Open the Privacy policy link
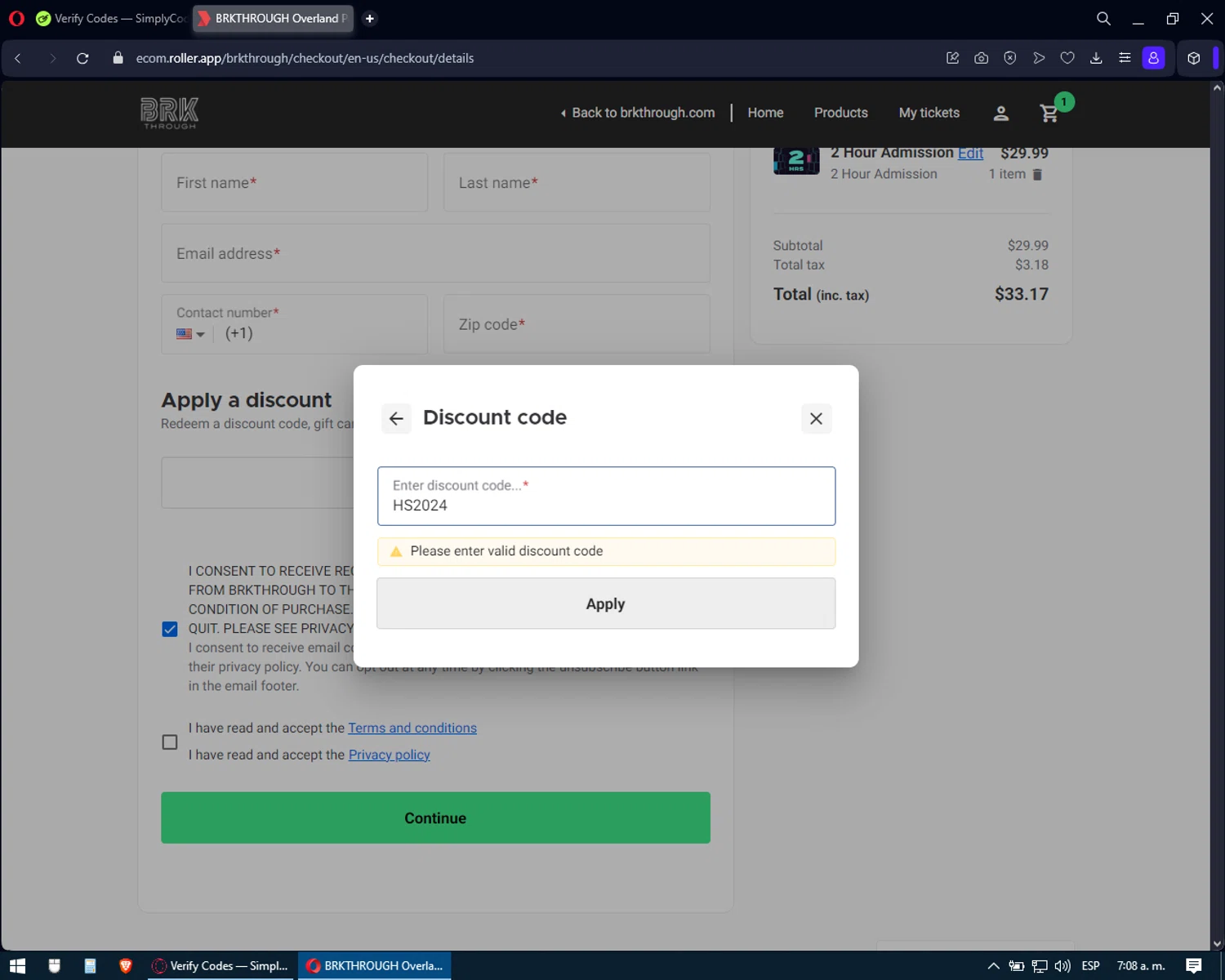The image size is (1225, 980). tap(390, 755)
